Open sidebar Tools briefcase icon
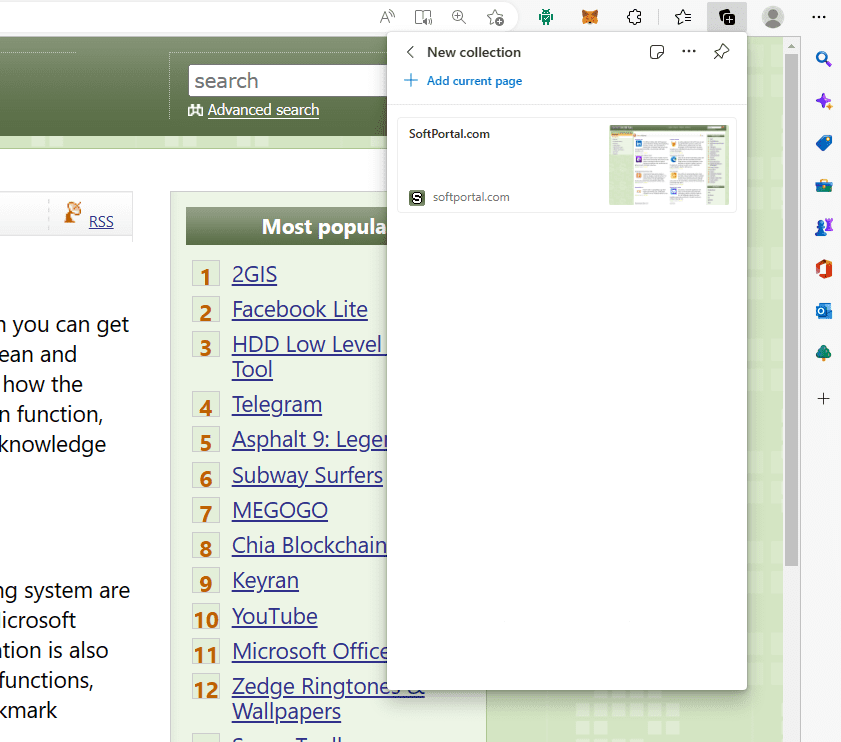 click(x=824, y=185)
